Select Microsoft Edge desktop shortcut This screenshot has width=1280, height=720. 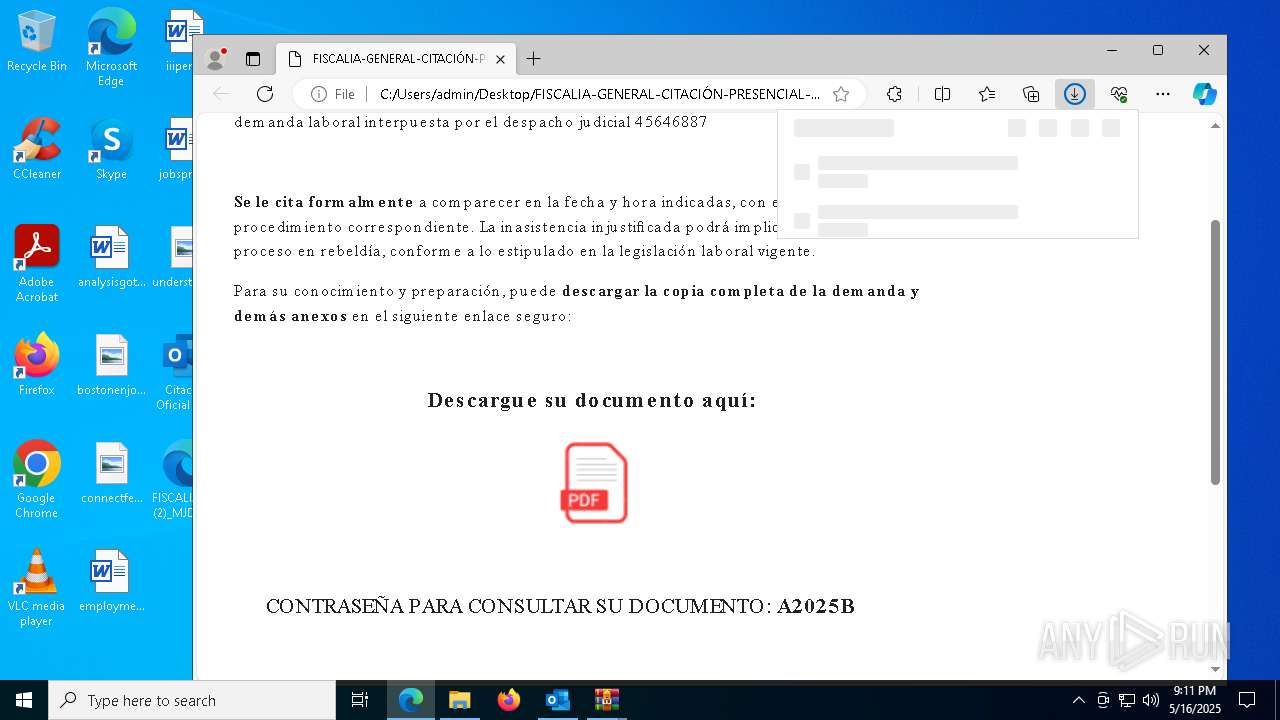tap(111, 47)
